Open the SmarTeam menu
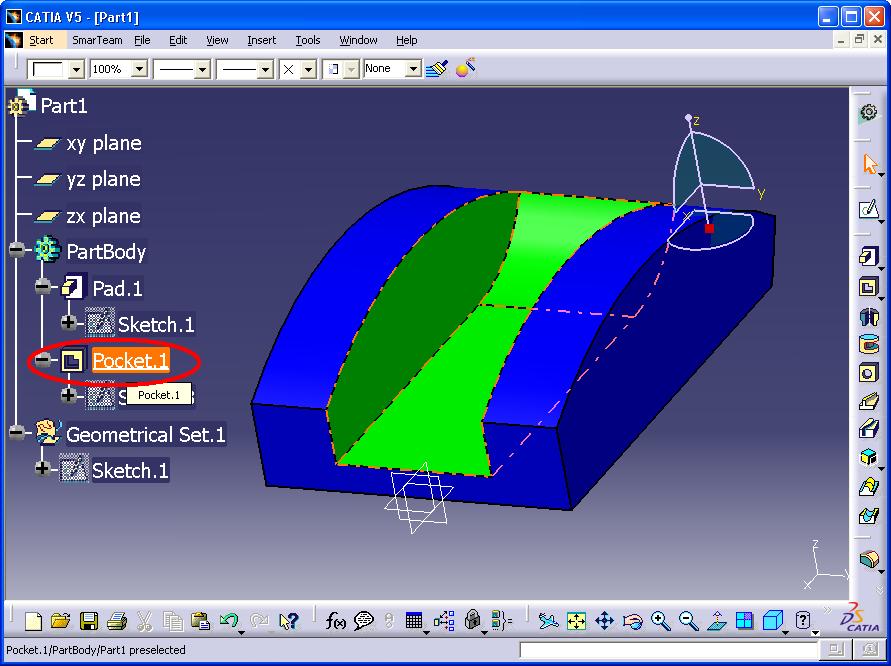This screenshot has height=666, width=891. click(x=97, y=40)
